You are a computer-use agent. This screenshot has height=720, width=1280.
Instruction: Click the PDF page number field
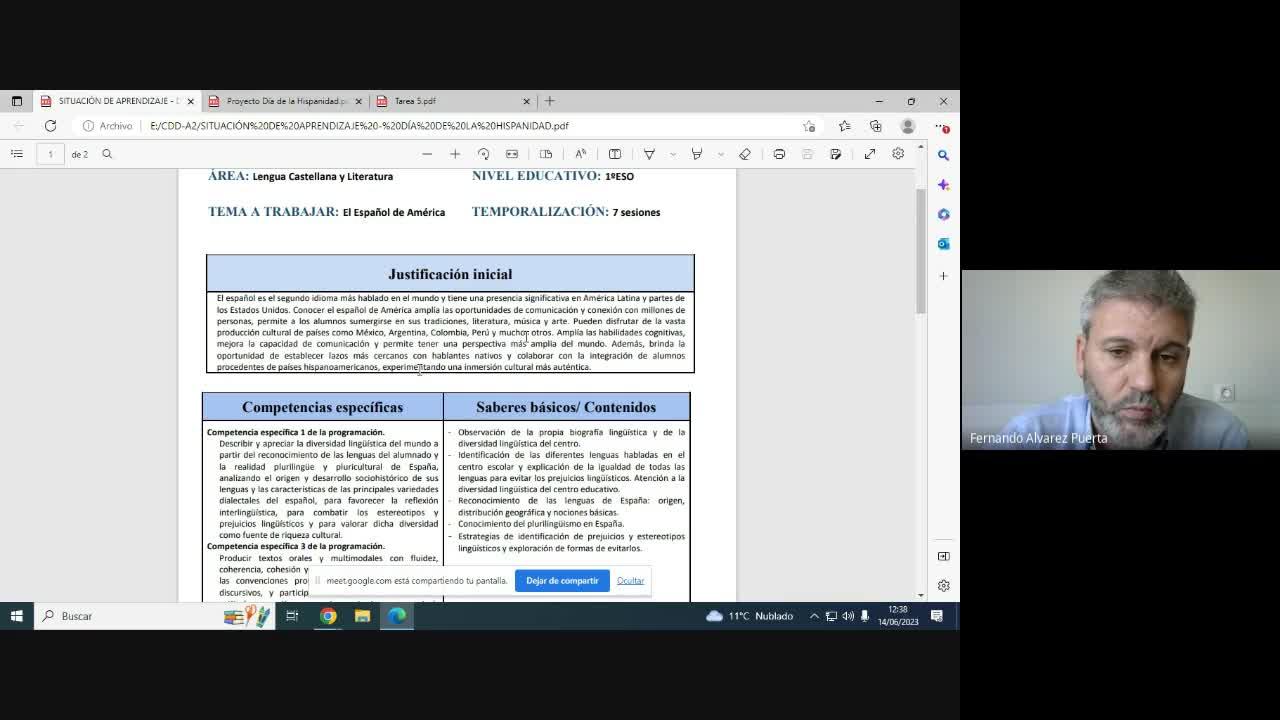point(50,154)
